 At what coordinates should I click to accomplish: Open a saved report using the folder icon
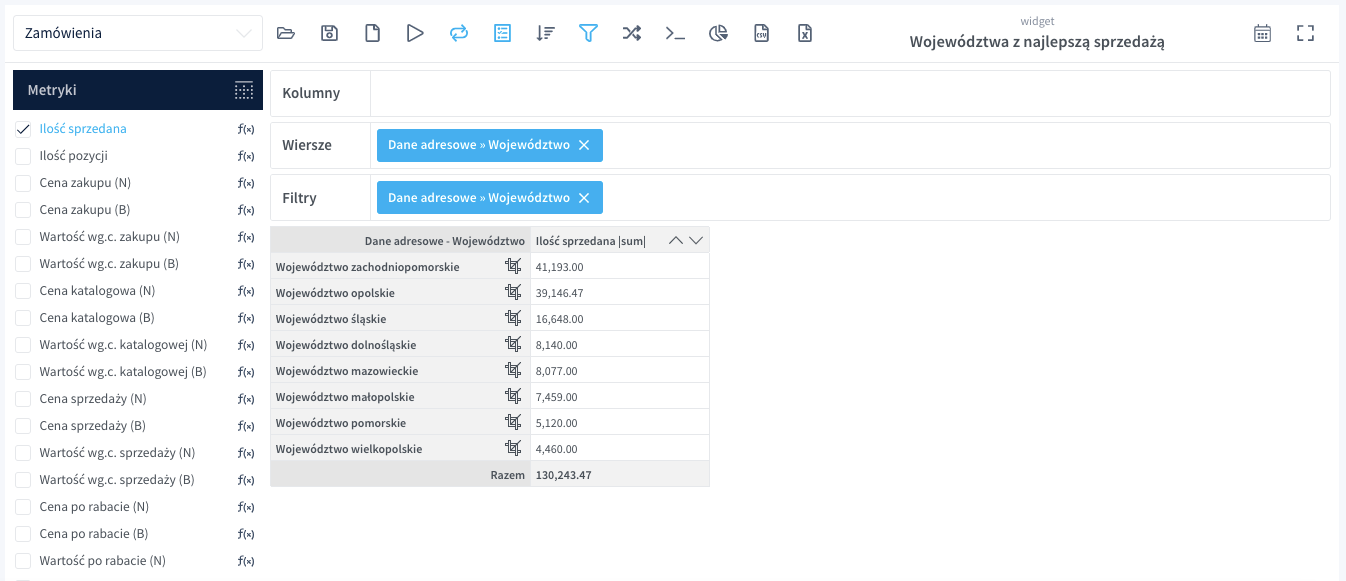coord(286,32)
